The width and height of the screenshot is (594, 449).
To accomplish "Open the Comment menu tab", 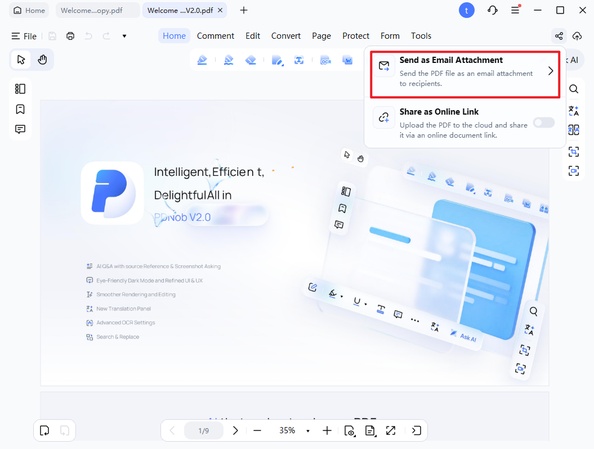I will click(x=215, y=36).
